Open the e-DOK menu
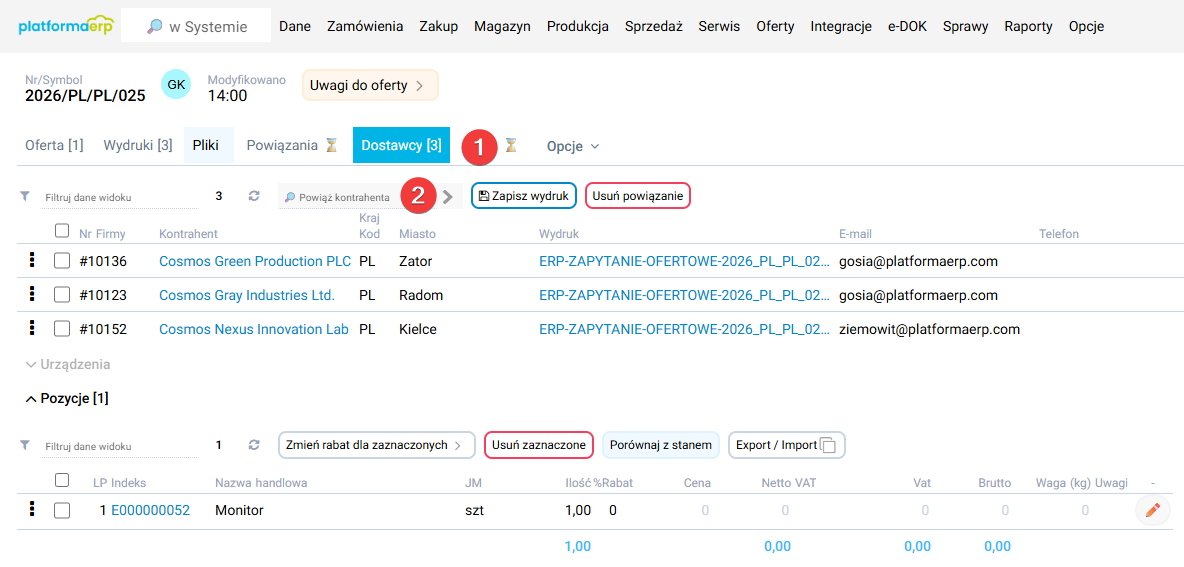 [908, 26]
